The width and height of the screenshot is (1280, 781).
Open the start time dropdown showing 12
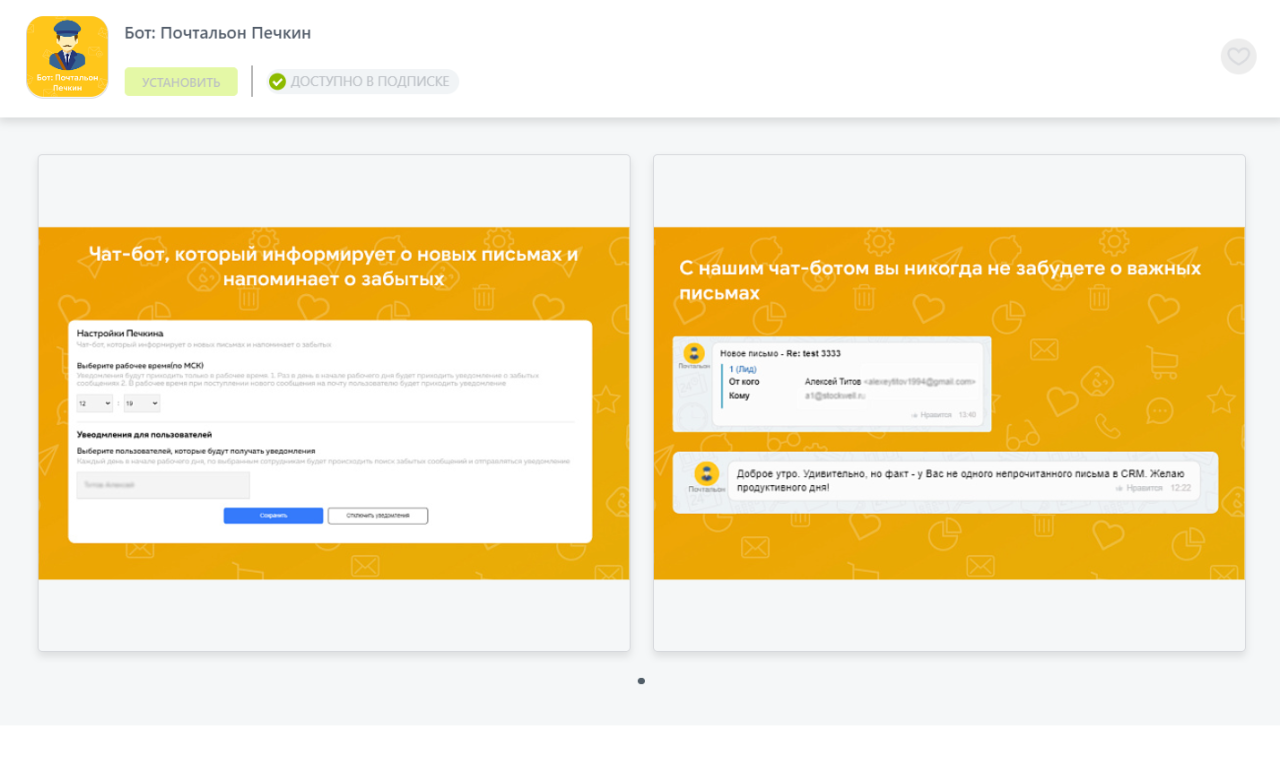93,403
